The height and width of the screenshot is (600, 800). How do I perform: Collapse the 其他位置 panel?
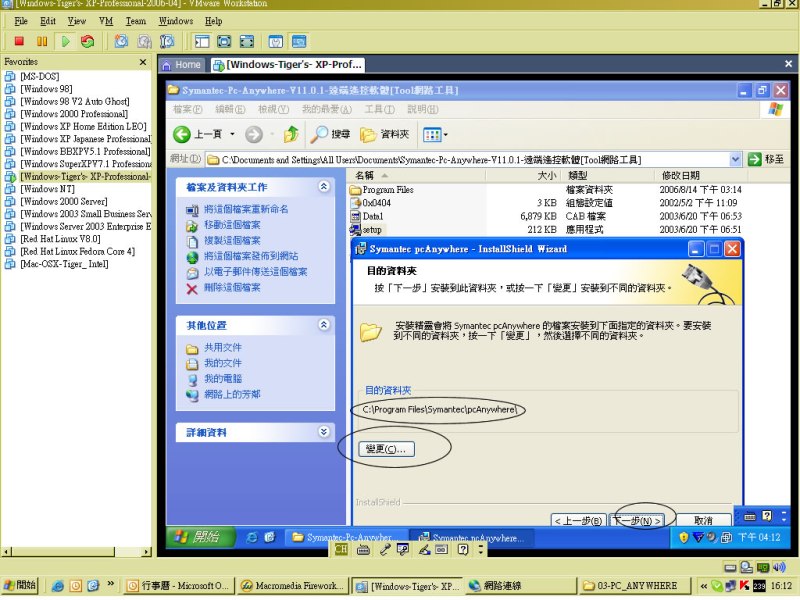coord(323,324)
